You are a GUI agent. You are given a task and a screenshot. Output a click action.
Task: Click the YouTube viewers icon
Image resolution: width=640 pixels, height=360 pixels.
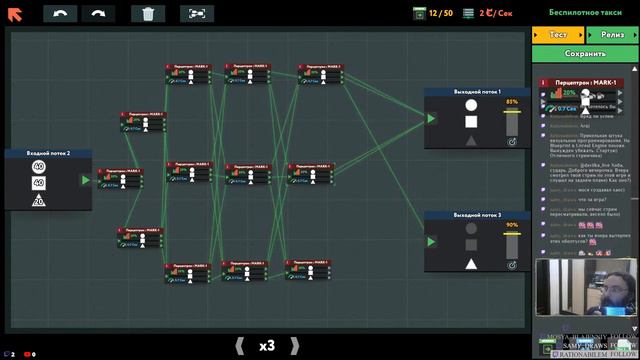[27, 354]
